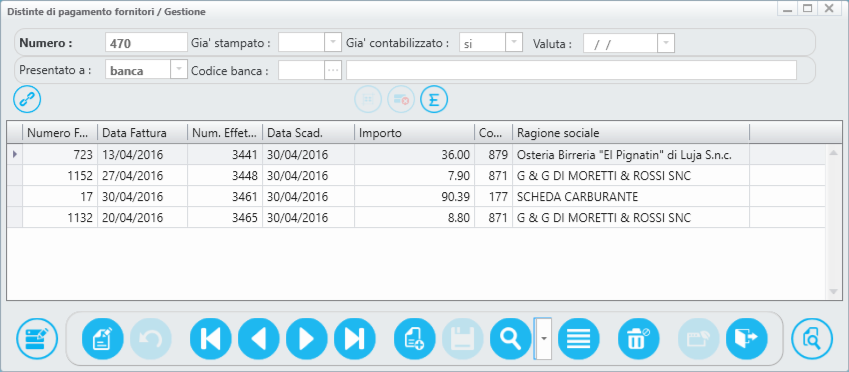Go to previous record
The width and height of the screenshot is (849, 372).
pyautogui.click(x=259, y=339)
